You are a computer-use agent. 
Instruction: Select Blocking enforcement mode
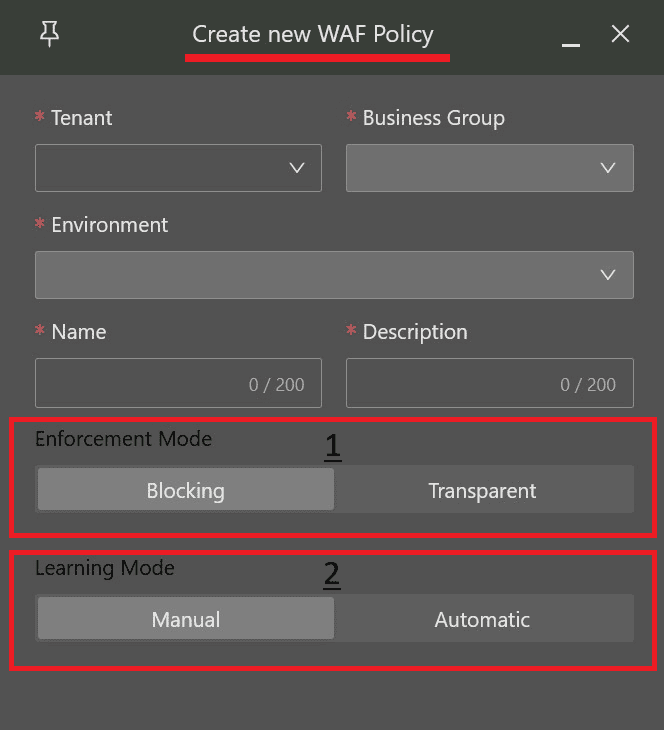coord(186,490)
